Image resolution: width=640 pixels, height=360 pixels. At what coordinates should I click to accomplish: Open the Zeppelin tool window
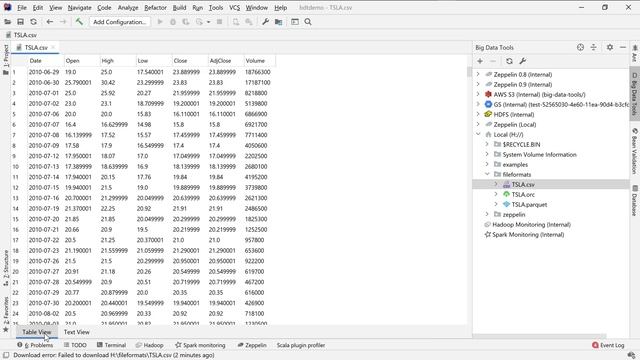[252, 345]
